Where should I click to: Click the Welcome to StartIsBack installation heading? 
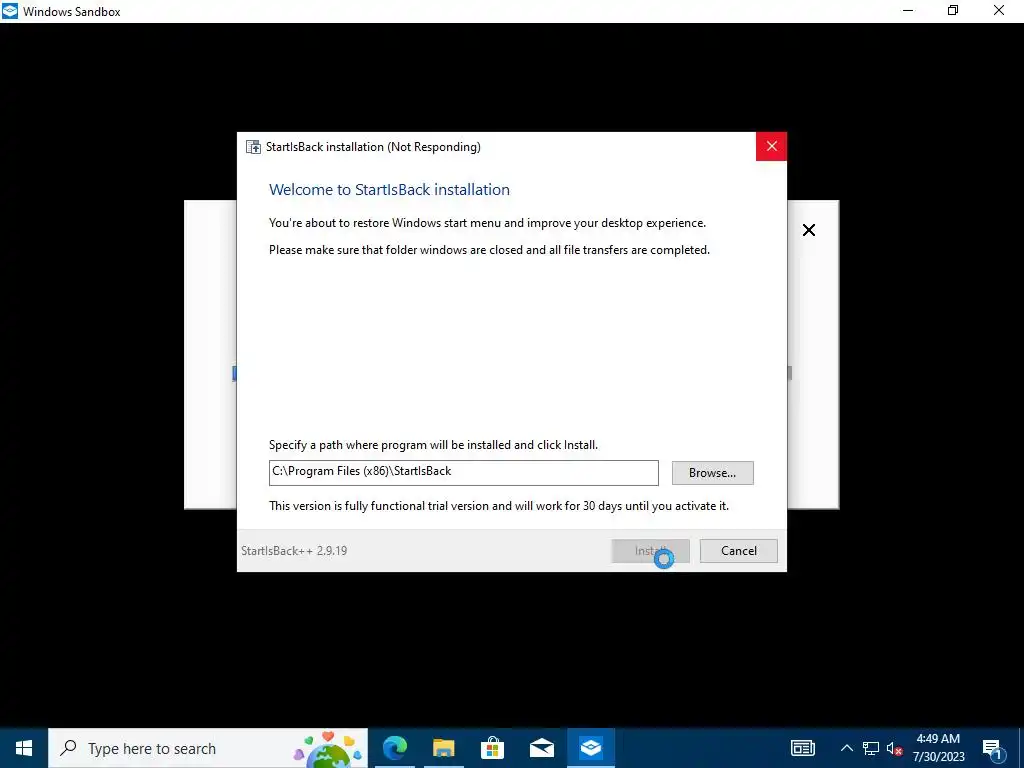click(x=389, y=190)
